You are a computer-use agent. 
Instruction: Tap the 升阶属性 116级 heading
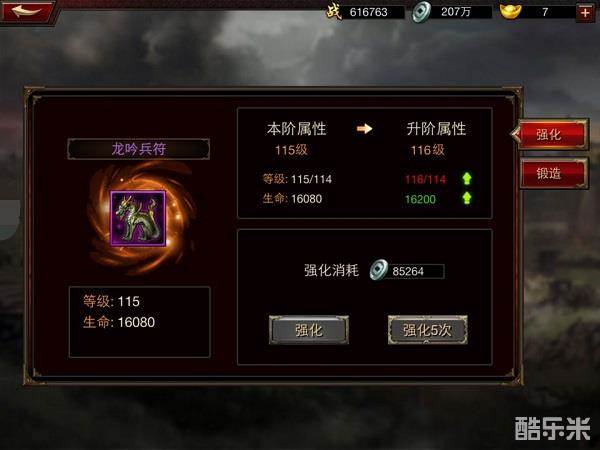click(435, 139)
